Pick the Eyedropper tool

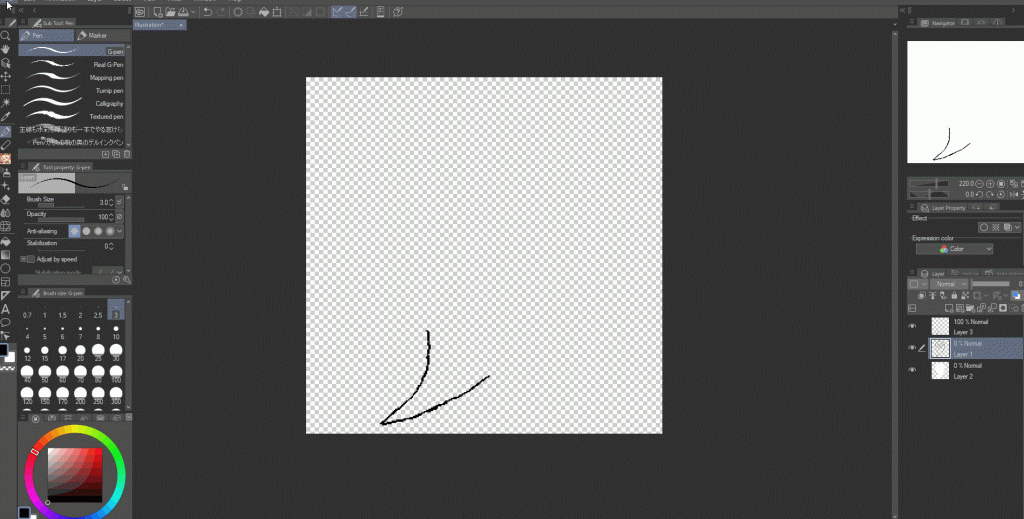tap(5, 117)
